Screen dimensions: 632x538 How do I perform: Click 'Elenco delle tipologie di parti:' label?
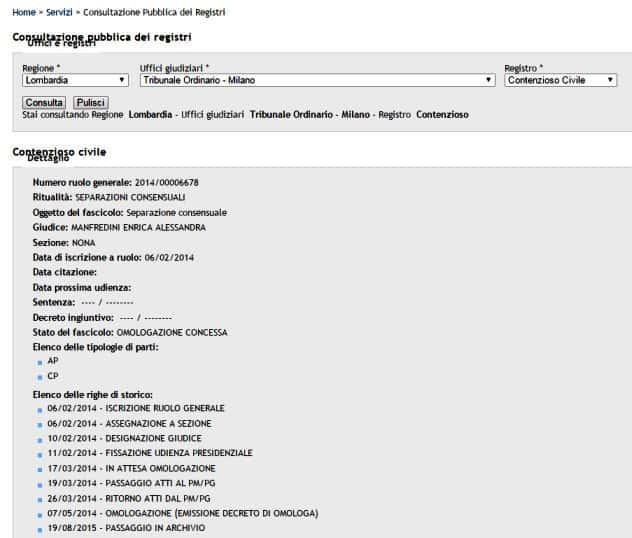pyautogui.click(x=96, y=347)
